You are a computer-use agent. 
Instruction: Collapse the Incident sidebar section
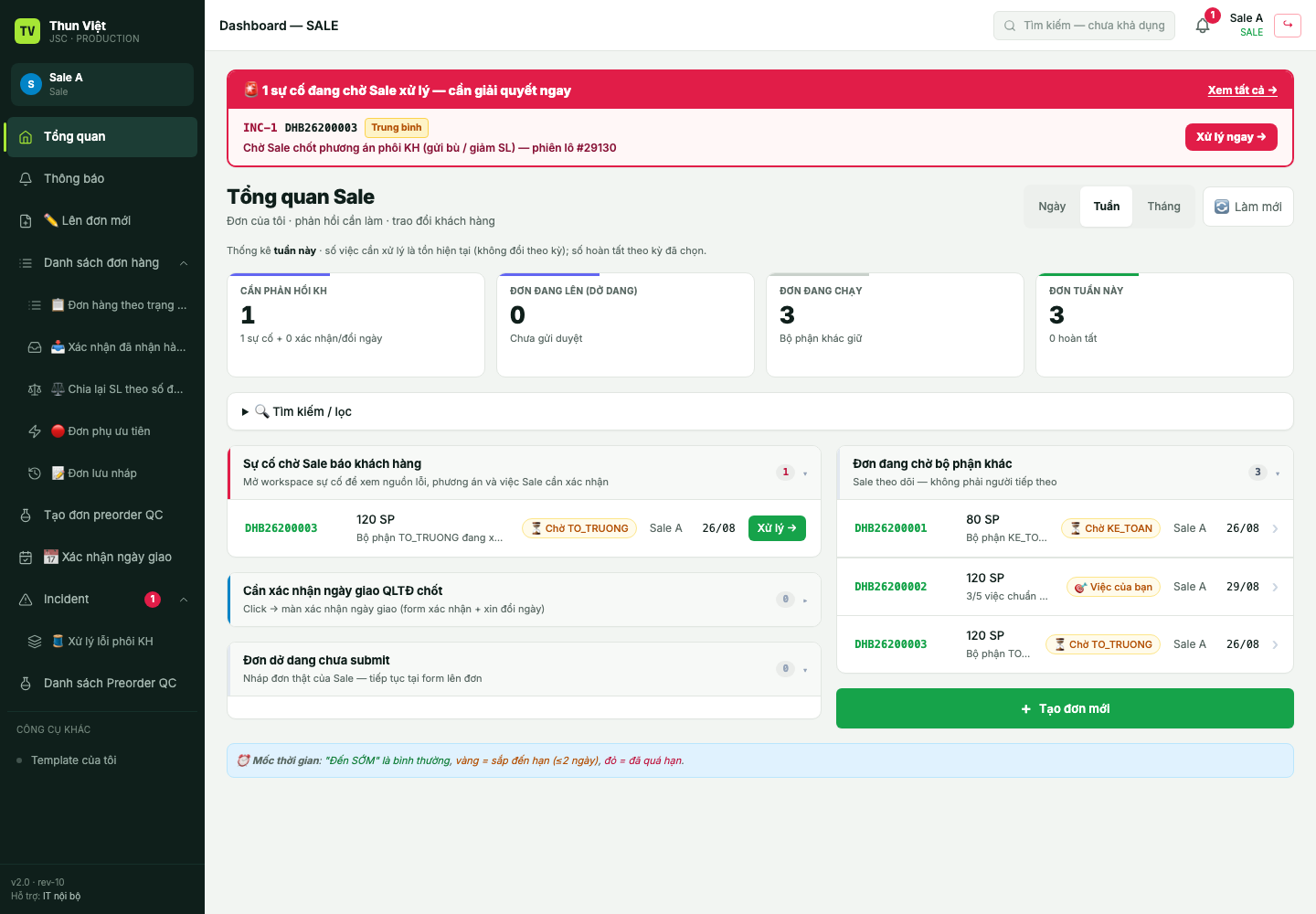[184, 600]
